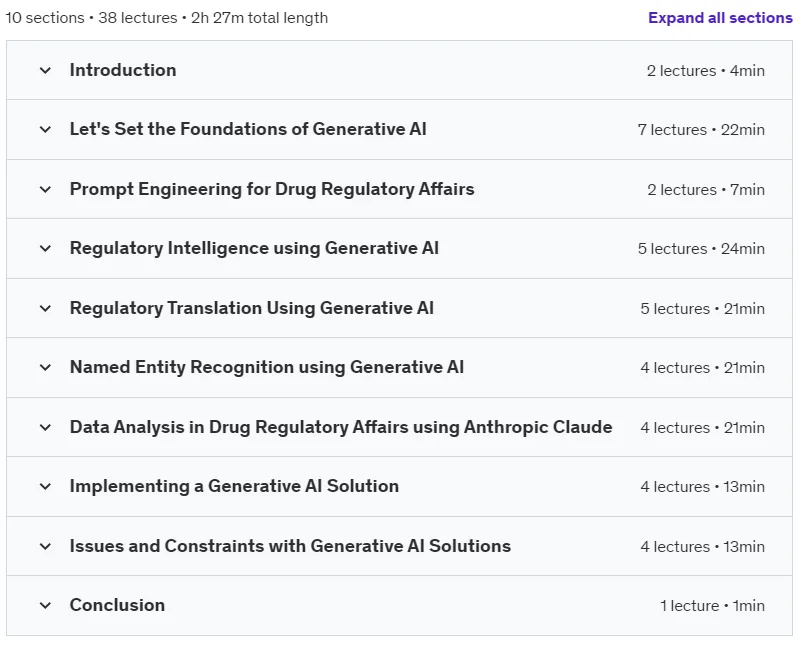Expand the Conclusion section chevron
Viewport: 798px width, 645px height.
pyautogui.click(x=45, y=606)
